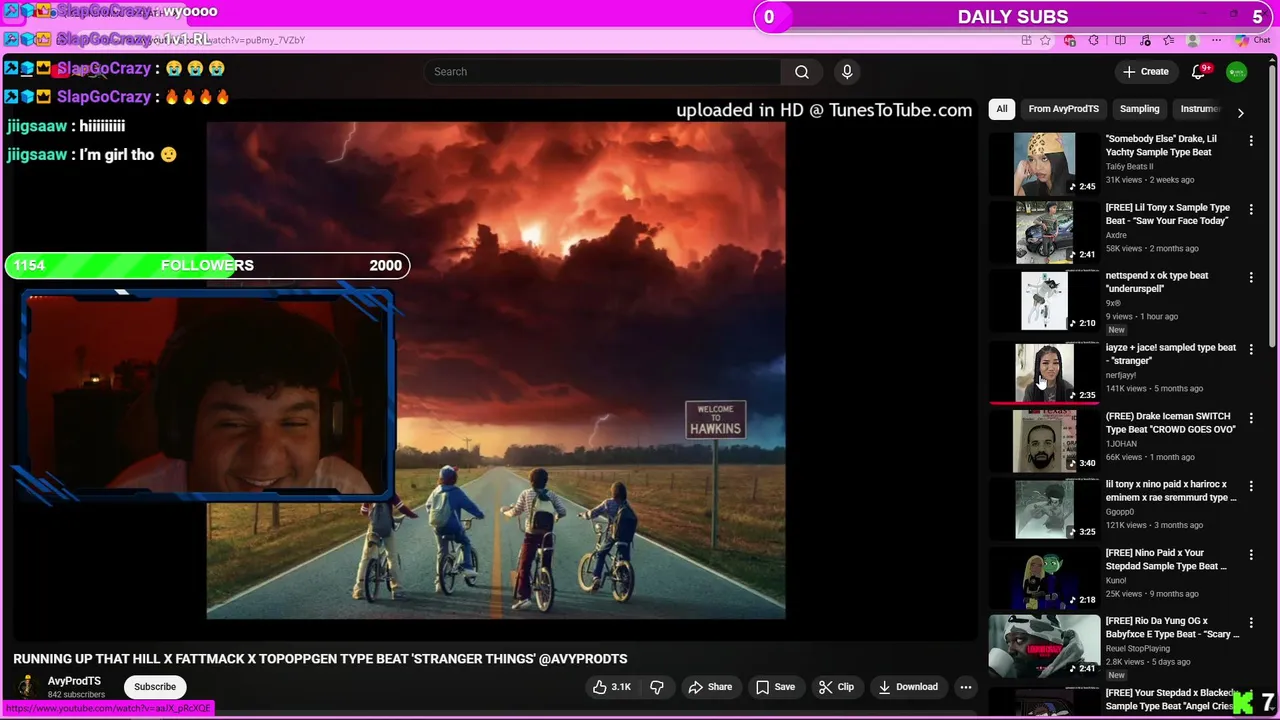This screenshot has width=1280, height=720.
Task: Dislike the video with thumbs down
Action: (657, 687)
